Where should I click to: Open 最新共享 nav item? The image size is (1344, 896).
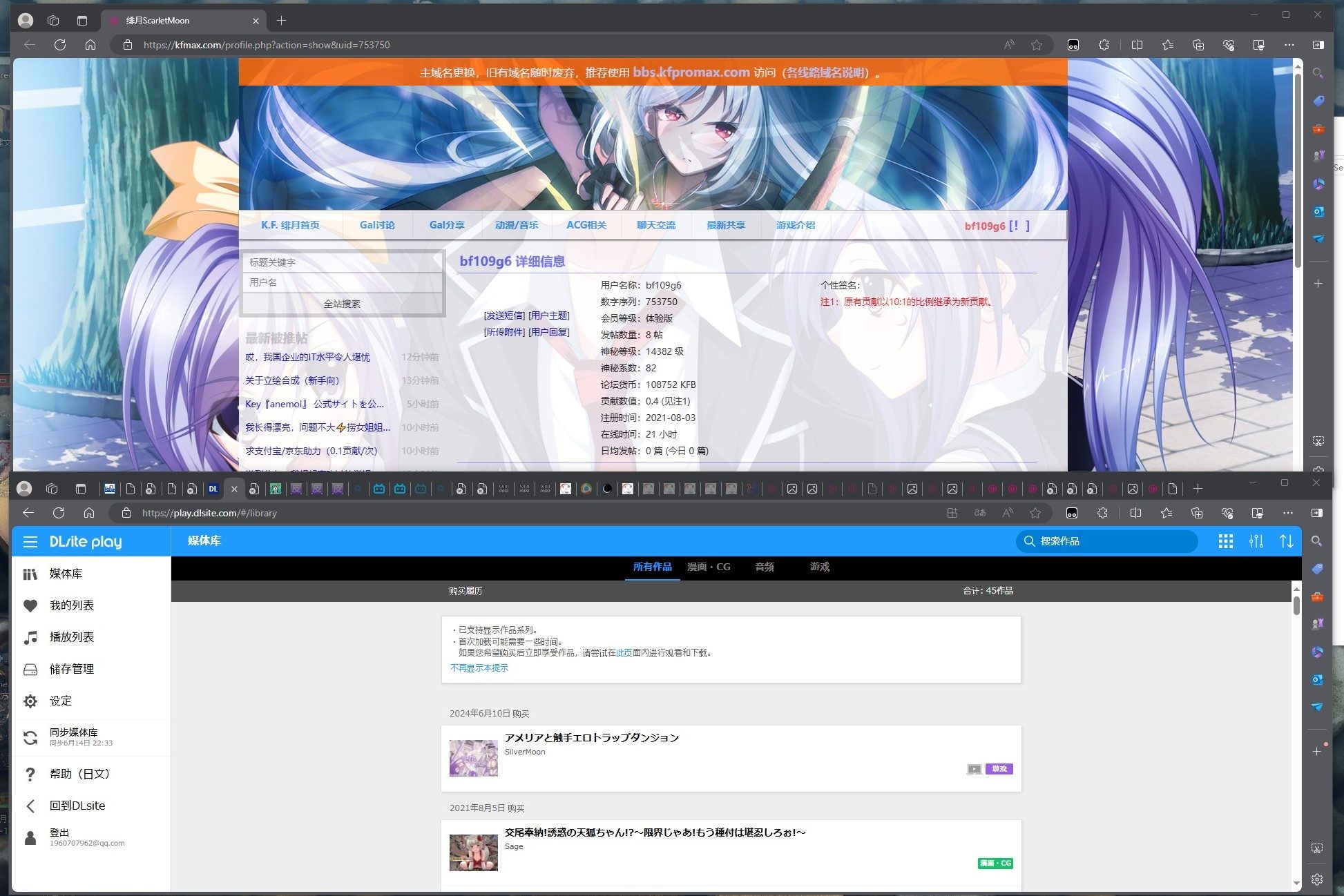[x=726, y=225]
